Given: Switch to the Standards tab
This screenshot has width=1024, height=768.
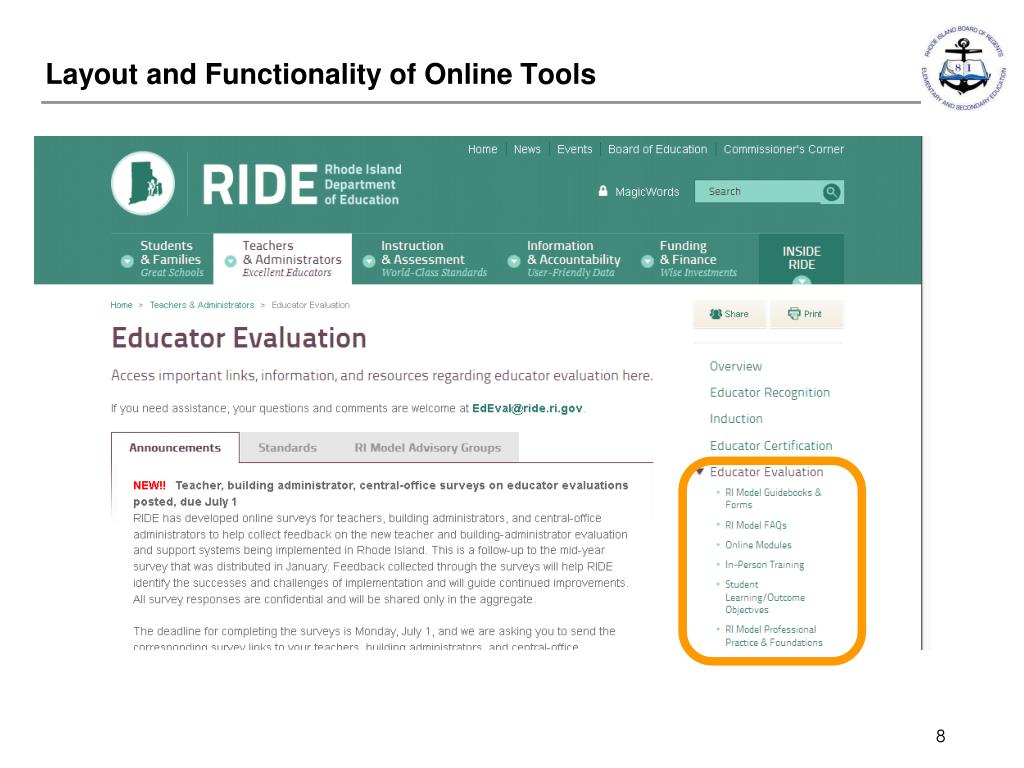Looking at the screenshot, I should 287,448.
